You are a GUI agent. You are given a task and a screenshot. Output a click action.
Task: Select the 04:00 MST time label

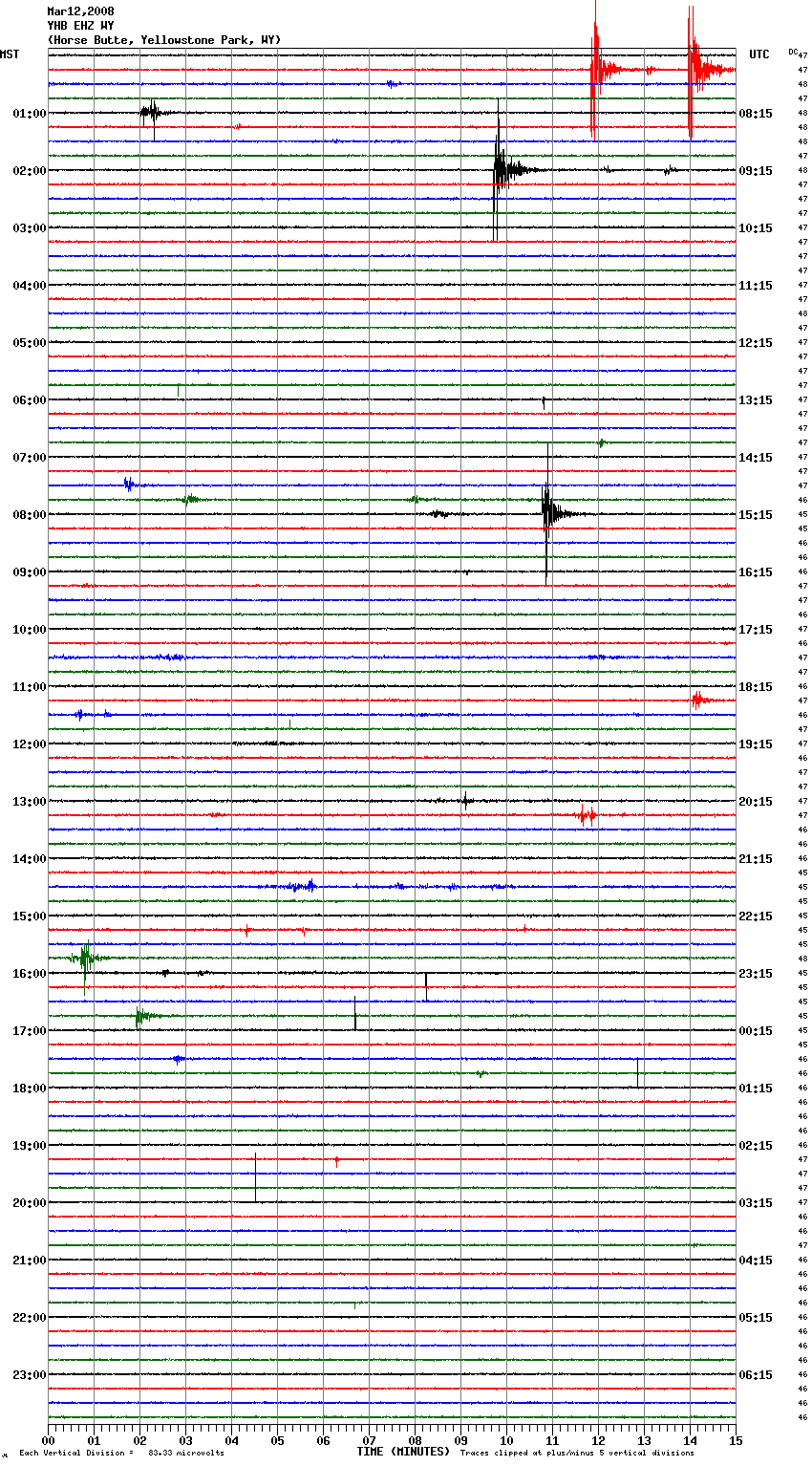coord(30,286)
